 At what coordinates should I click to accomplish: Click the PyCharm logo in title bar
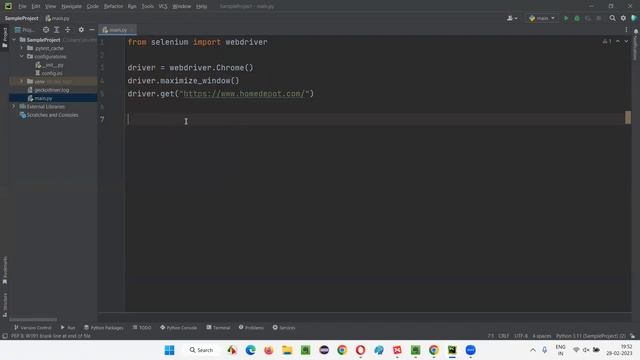(x=8, y=6)
